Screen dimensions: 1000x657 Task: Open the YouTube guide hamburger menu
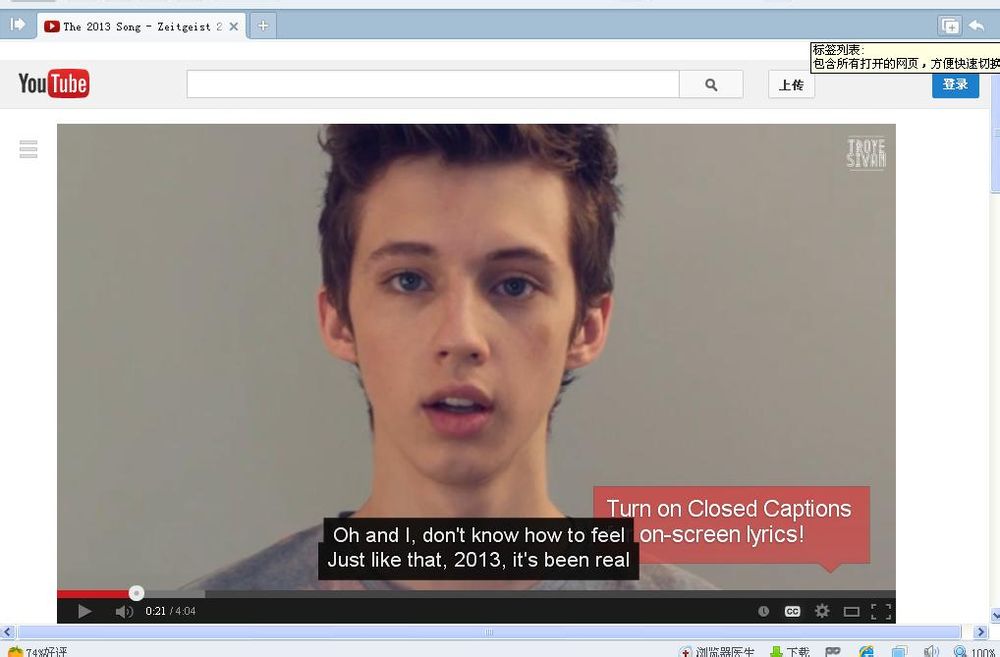point(28,149)
